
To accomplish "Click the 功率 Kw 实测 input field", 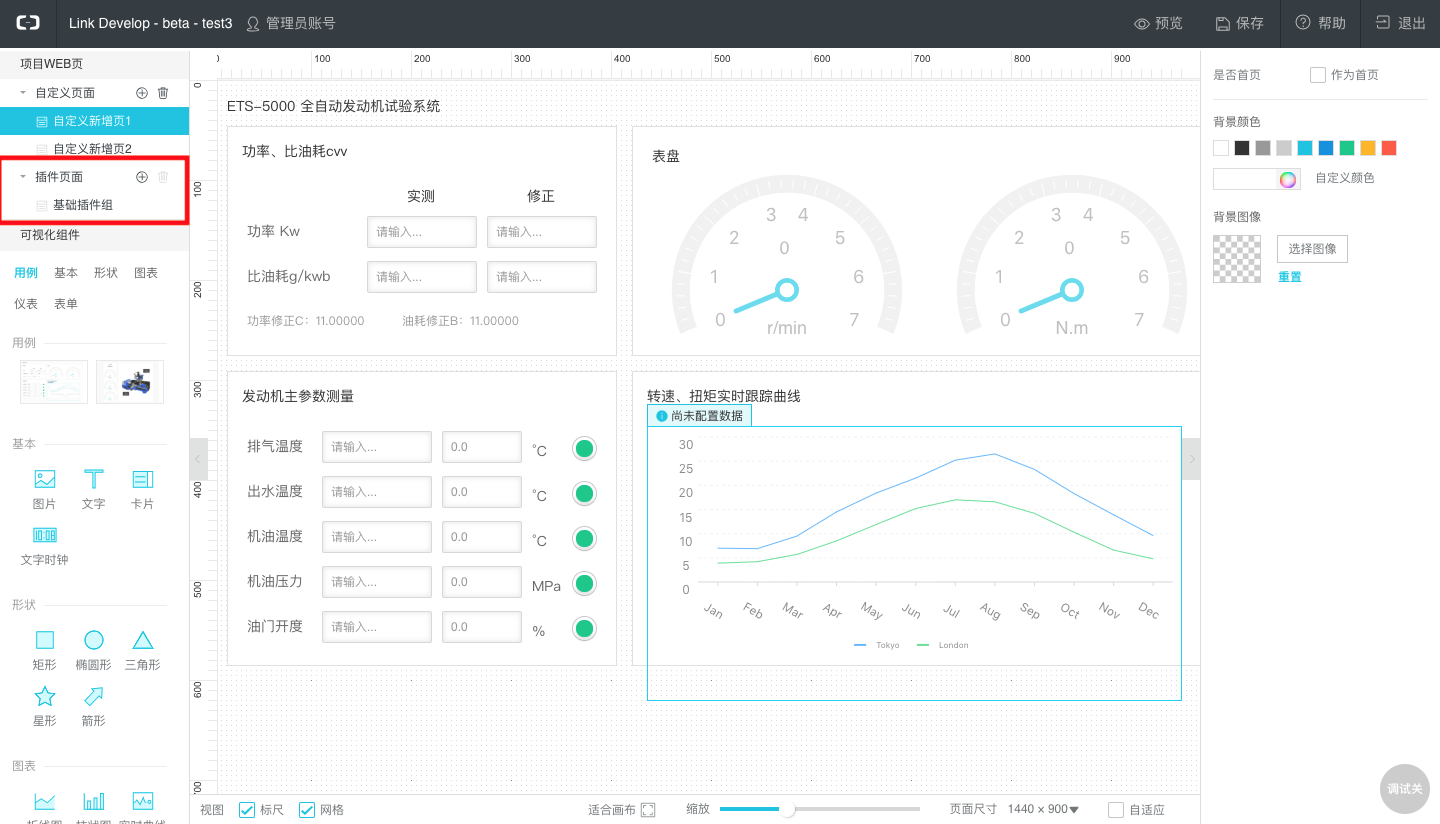I will pyautogui.click(x=422, y=232).
